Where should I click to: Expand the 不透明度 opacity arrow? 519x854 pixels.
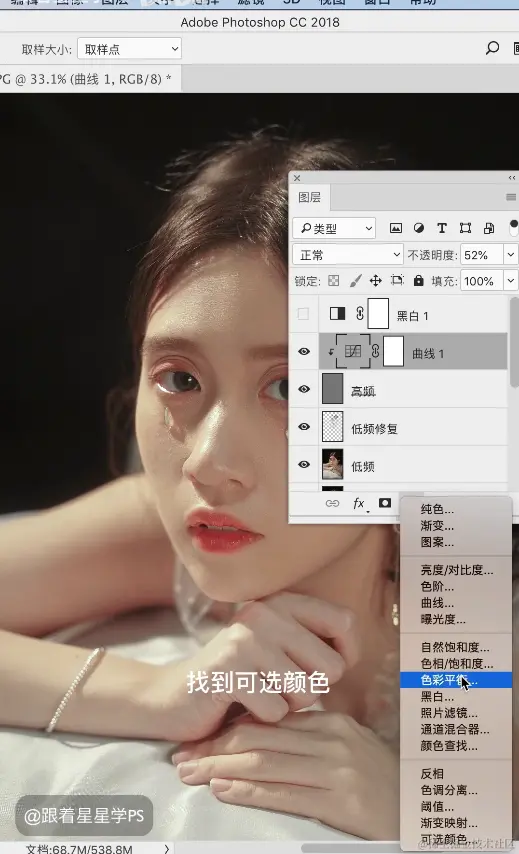click(510, 254)
